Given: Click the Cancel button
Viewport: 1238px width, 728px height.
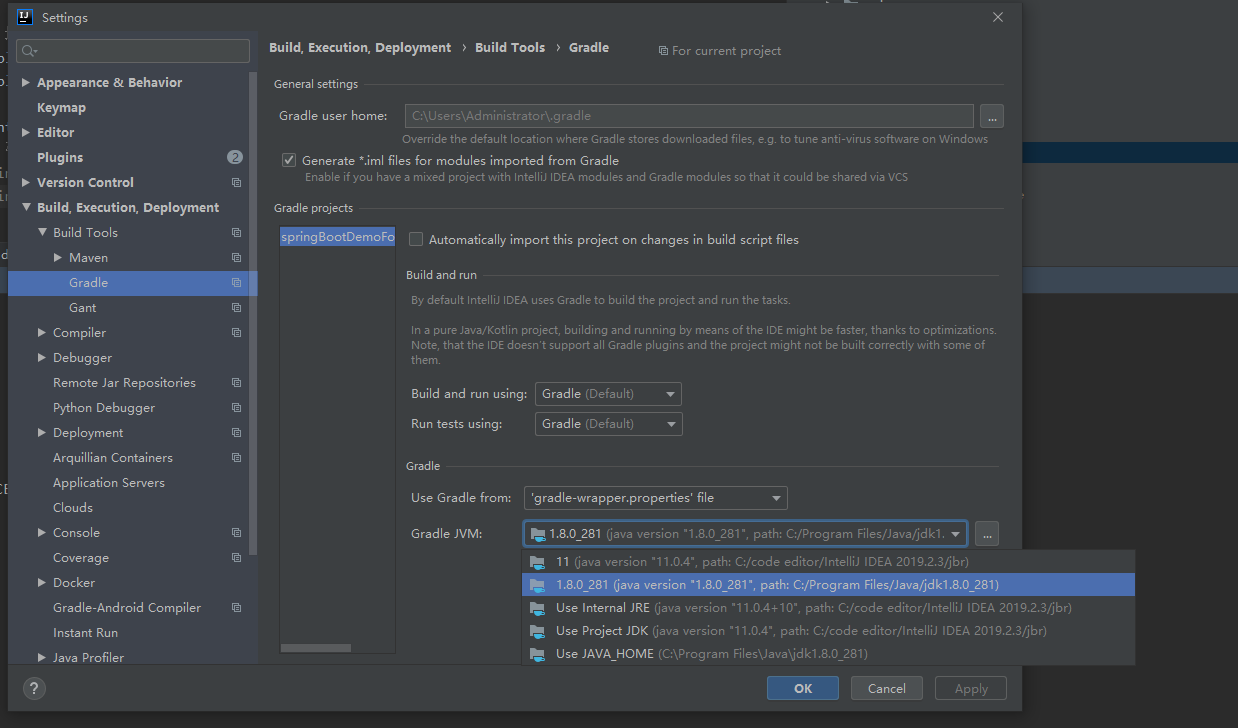Looking at the screenshot, I should (x=887, y=688).
